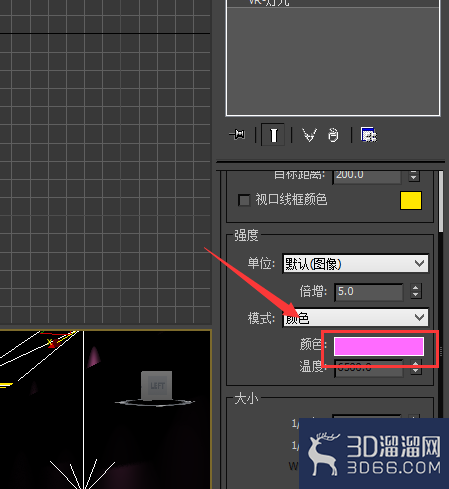Click the pin stack icon
The image size is (449, 489).
point(237,135)
